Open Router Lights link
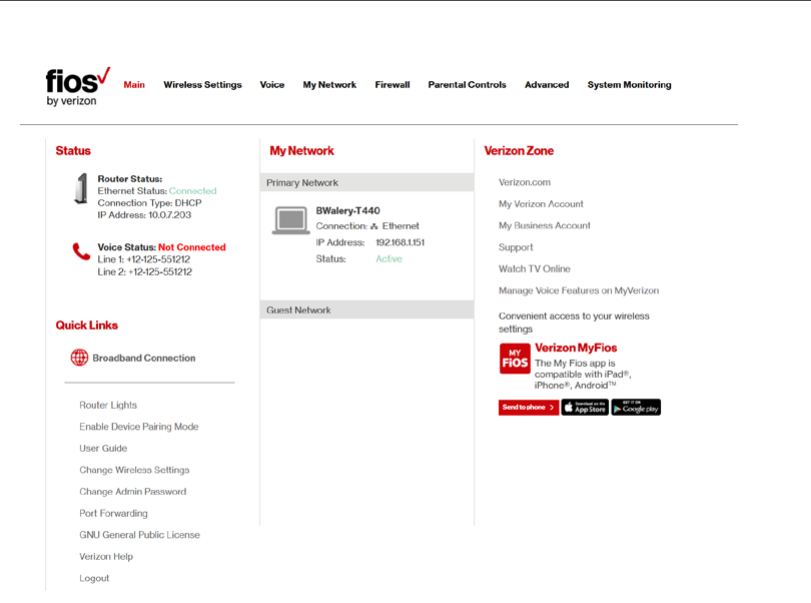Image resolution: width=811 pixels, height=603 pixels. pyautogui.click(x=108, y=405)
